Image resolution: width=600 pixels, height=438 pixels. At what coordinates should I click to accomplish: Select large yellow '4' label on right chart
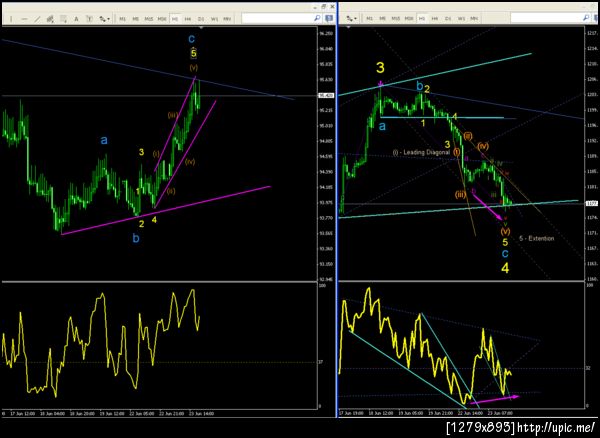(505, 269)
